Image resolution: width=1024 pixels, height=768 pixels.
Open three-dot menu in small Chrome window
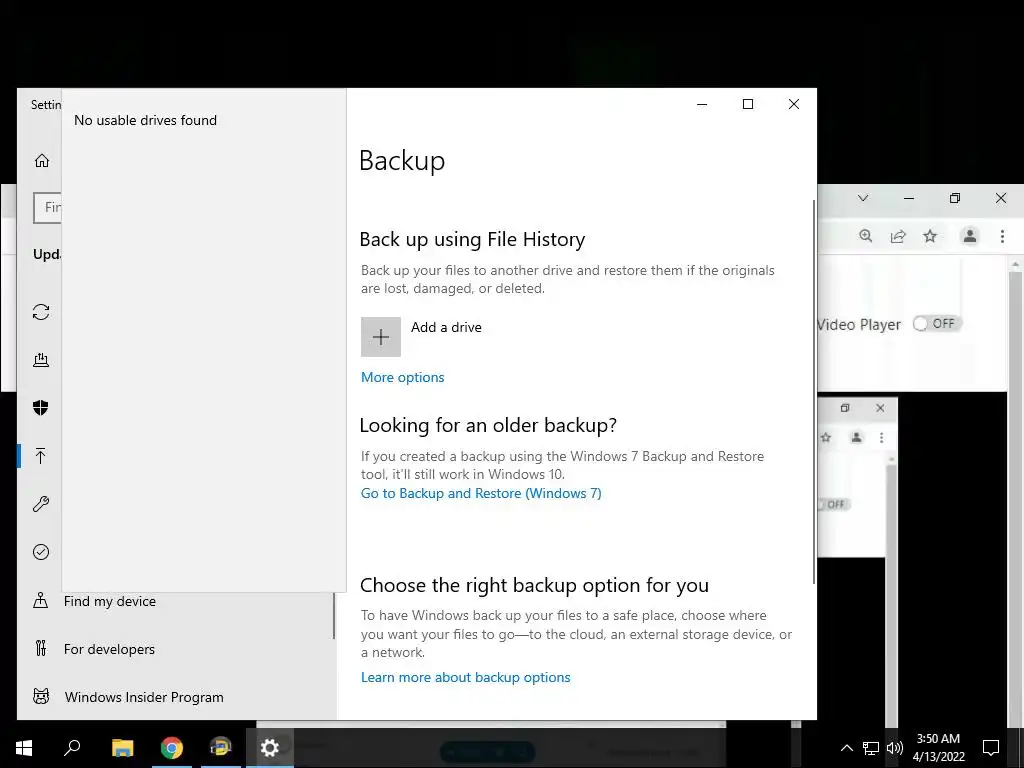coord(882,438)
